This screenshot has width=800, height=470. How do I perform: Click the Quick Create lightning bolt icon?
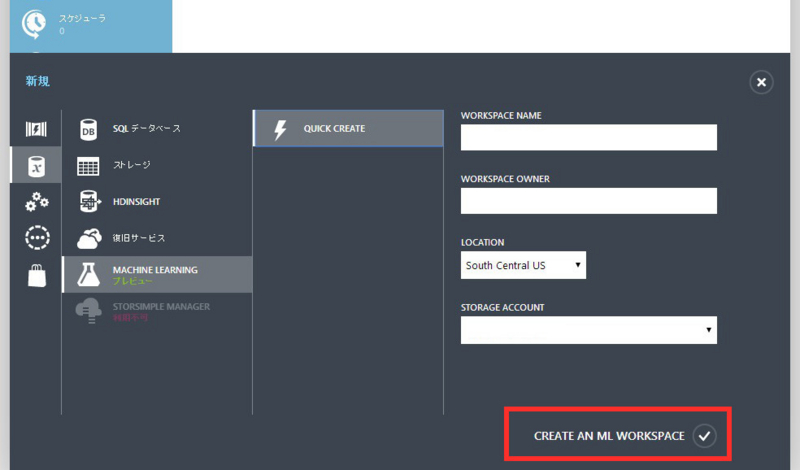[280, 130]
